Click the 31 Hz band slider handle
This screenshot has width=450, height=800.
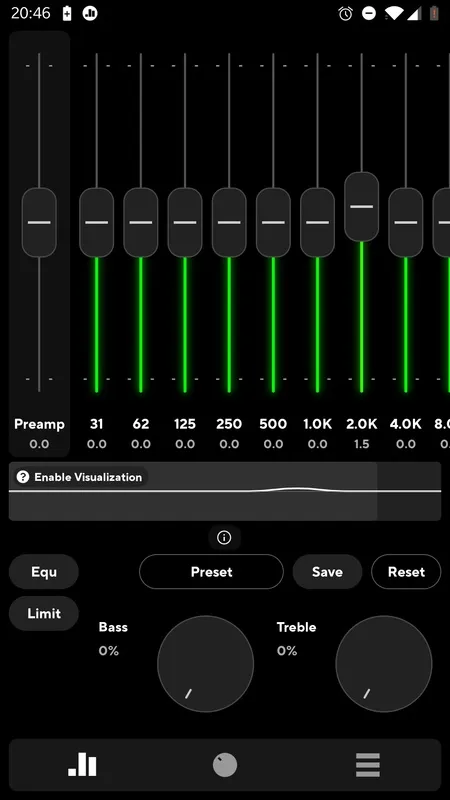tap(96, 222)
